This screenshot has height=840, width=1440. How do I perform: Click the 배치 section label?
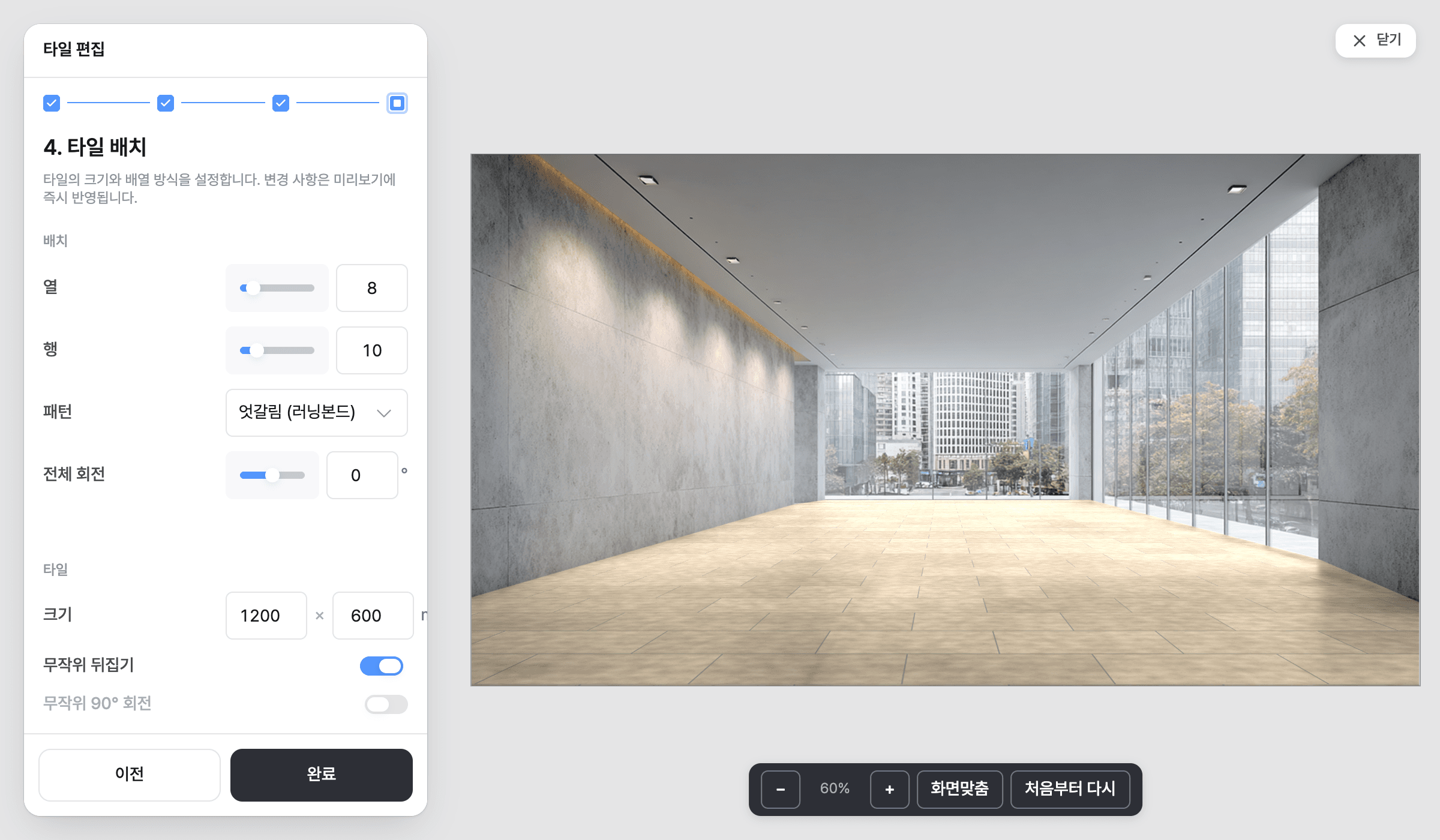pyautogui.click(x=55, y=241)
